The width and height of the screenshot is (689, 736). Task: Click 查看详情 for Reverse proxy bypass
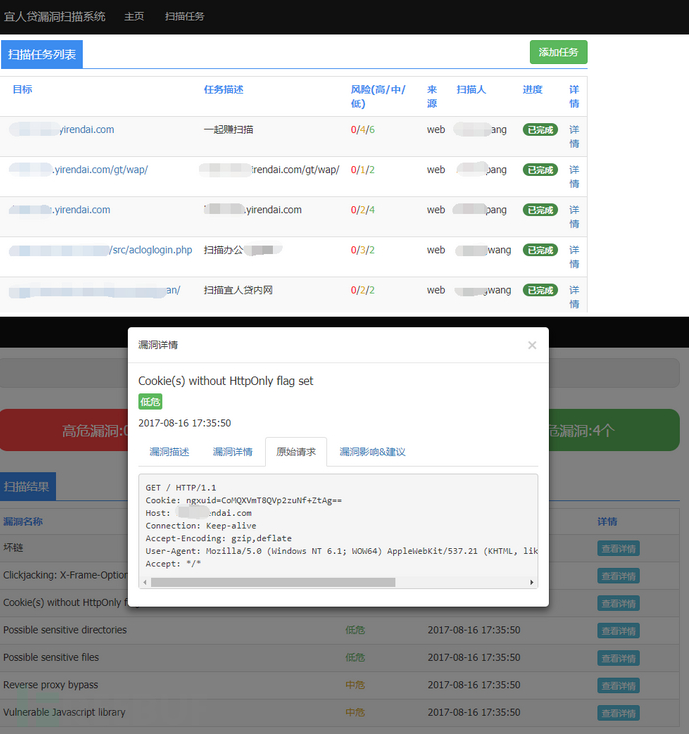[x=618, y=685]
